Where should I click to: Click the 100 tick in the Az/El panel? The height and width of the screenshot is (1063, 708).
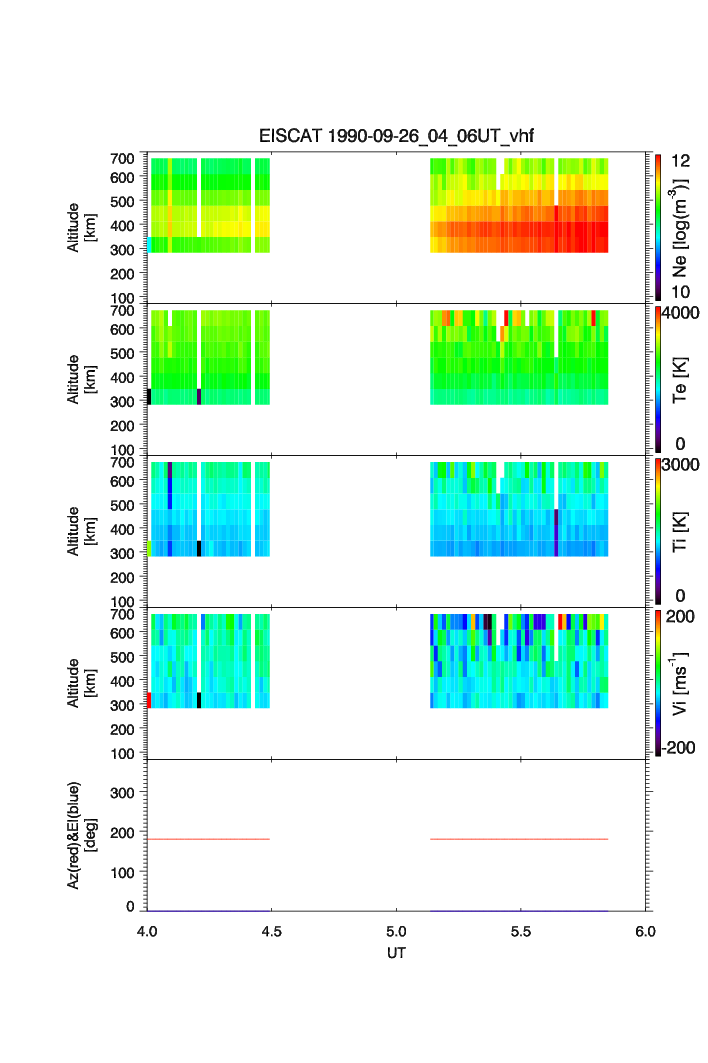pyautogui.click(x=123, y=873)
